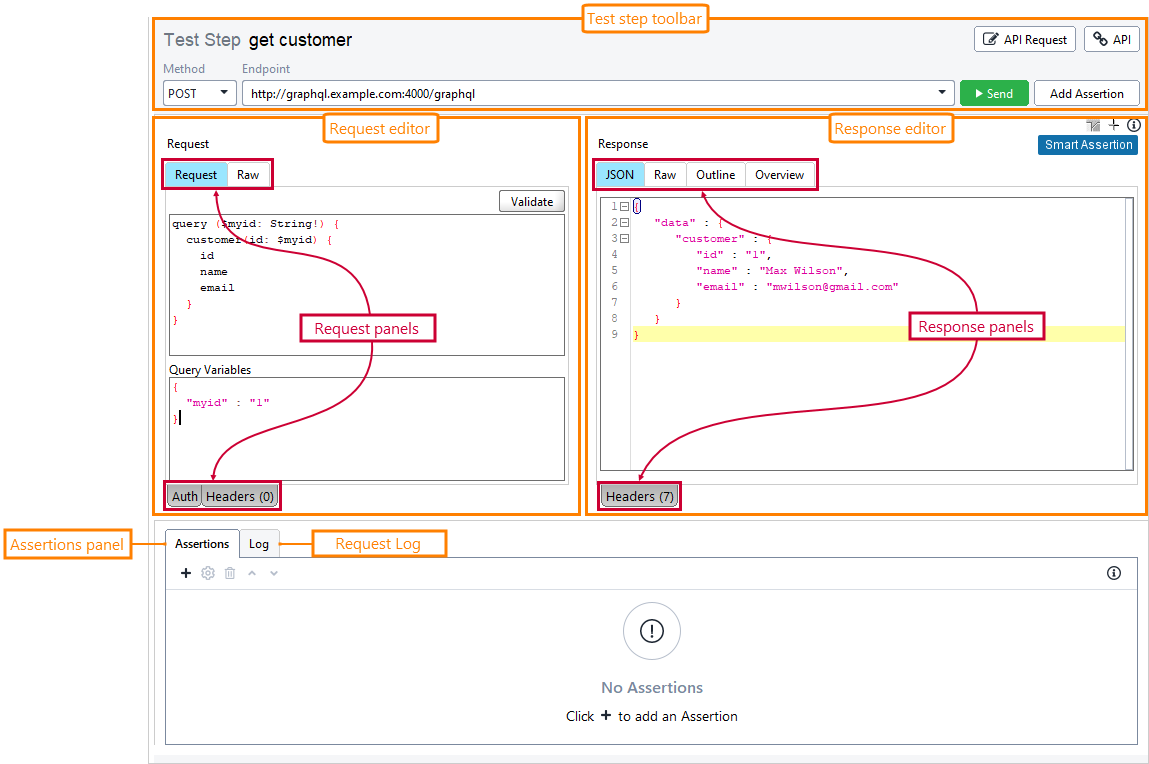Click inside the GraphQL query editor
The width and height of the screenshot is (1149, 764).
point(366,284)
